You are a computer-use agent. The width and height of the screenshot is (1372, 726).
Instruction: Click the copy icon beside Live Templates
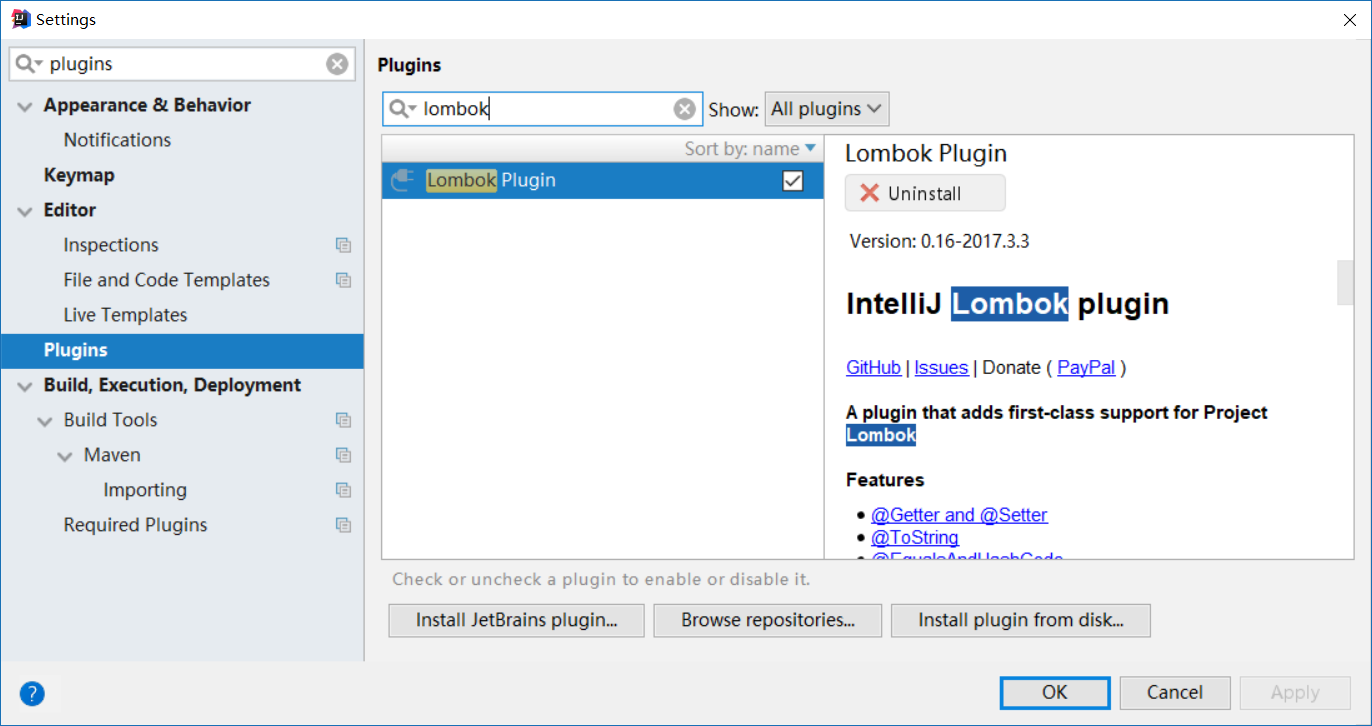tap(343, 315)
